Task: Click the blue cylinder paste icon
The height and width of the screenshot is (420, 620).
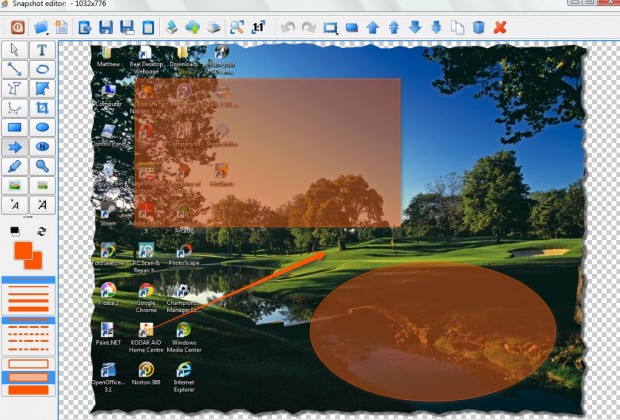Action: click(x=478, y=28)
